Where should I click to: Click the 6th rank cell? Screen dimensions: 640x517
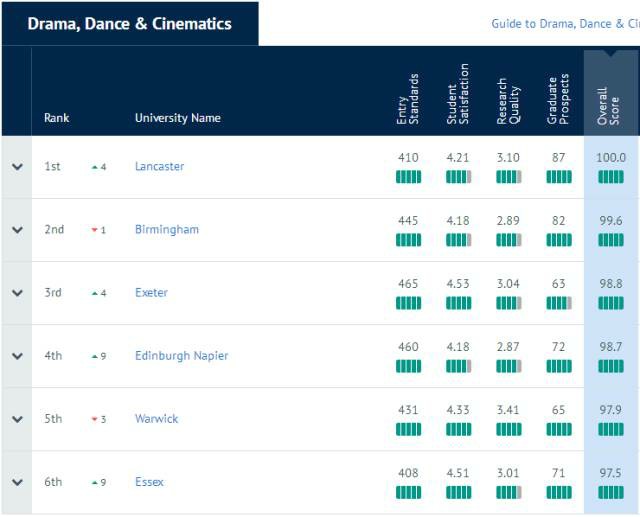point(53,482)
